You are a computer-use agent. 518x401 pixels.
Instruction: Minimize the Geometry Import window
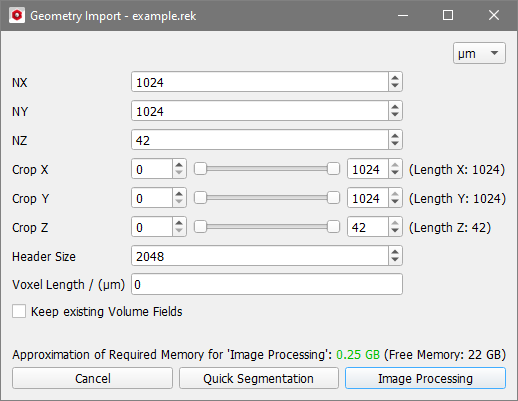[403, 15]
